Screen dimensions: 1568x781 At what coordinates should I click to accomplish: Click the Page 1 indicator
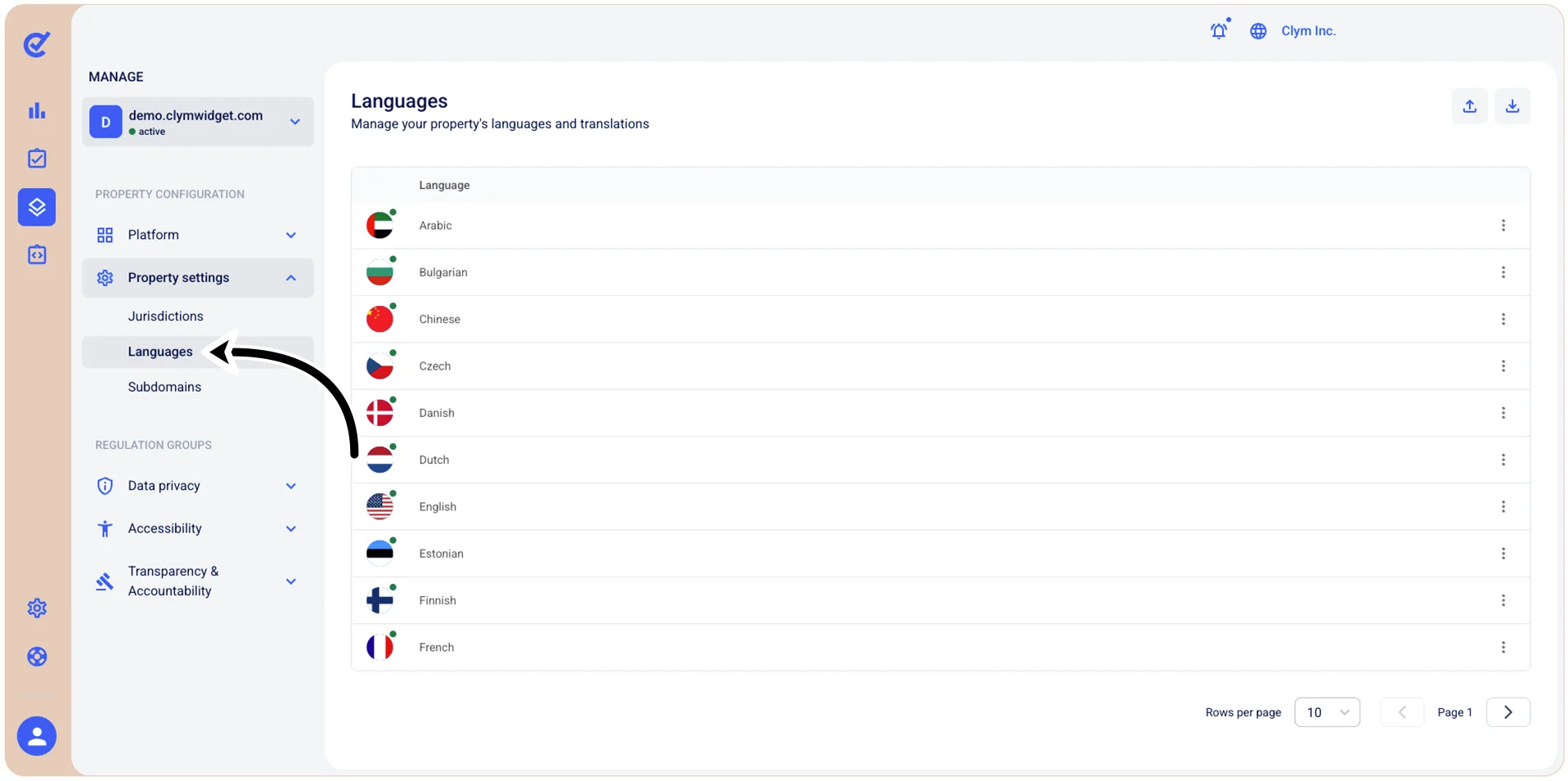[x=1454, y=712]
